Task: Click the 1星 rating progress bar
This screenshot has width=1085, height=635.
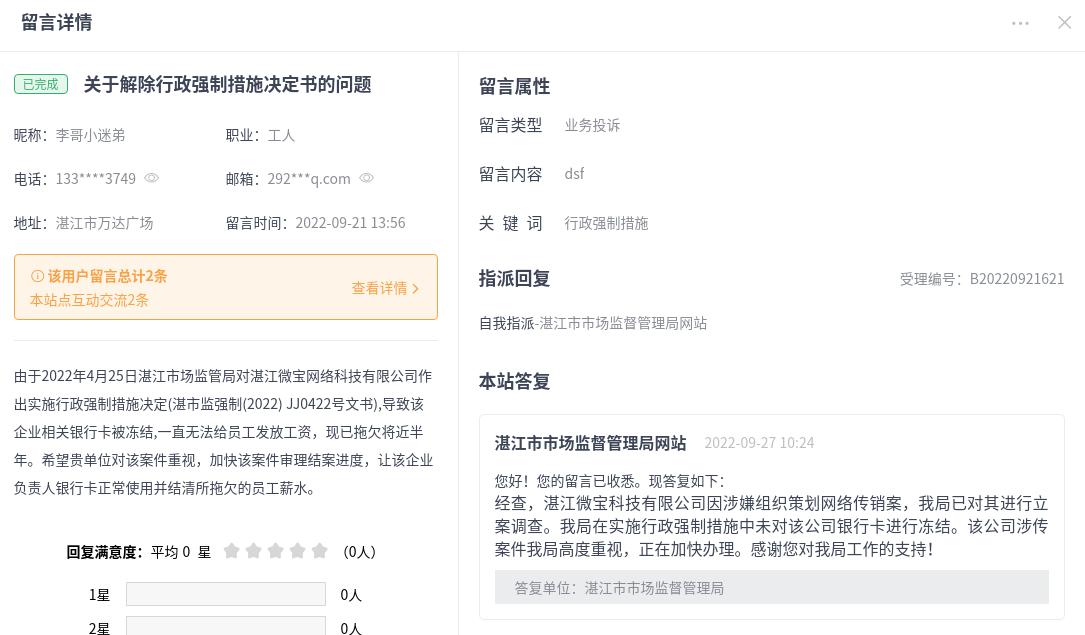Action: pyautogui.click(x=226, y=594)
